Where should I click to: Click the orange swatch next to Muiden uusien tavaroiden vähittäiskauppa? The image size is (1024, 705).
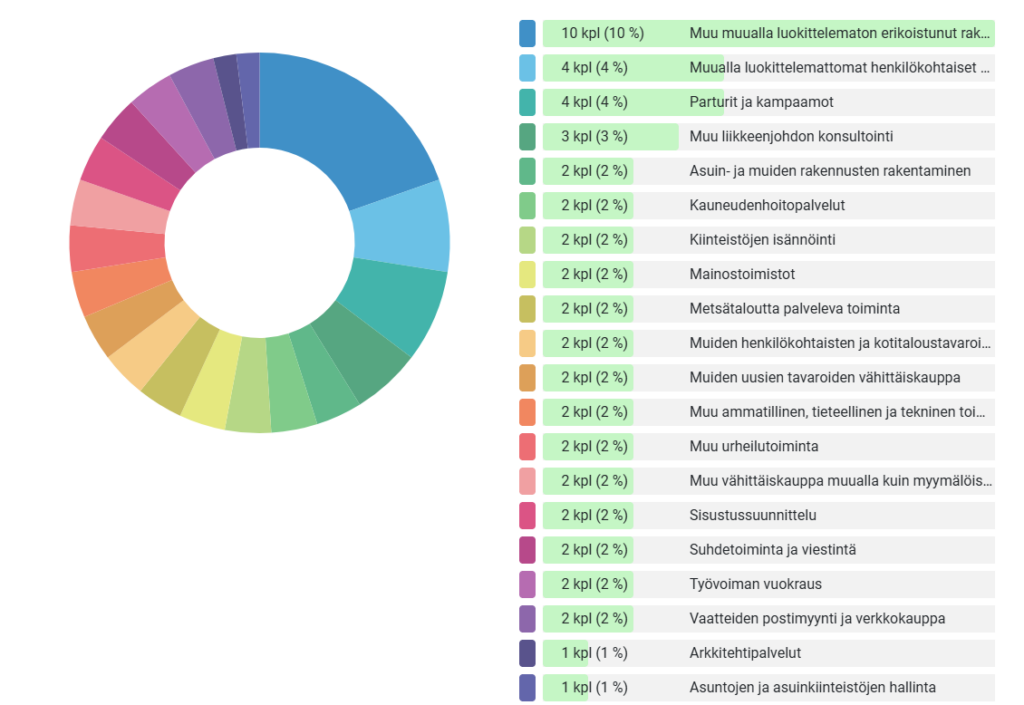tap(527, 377)
